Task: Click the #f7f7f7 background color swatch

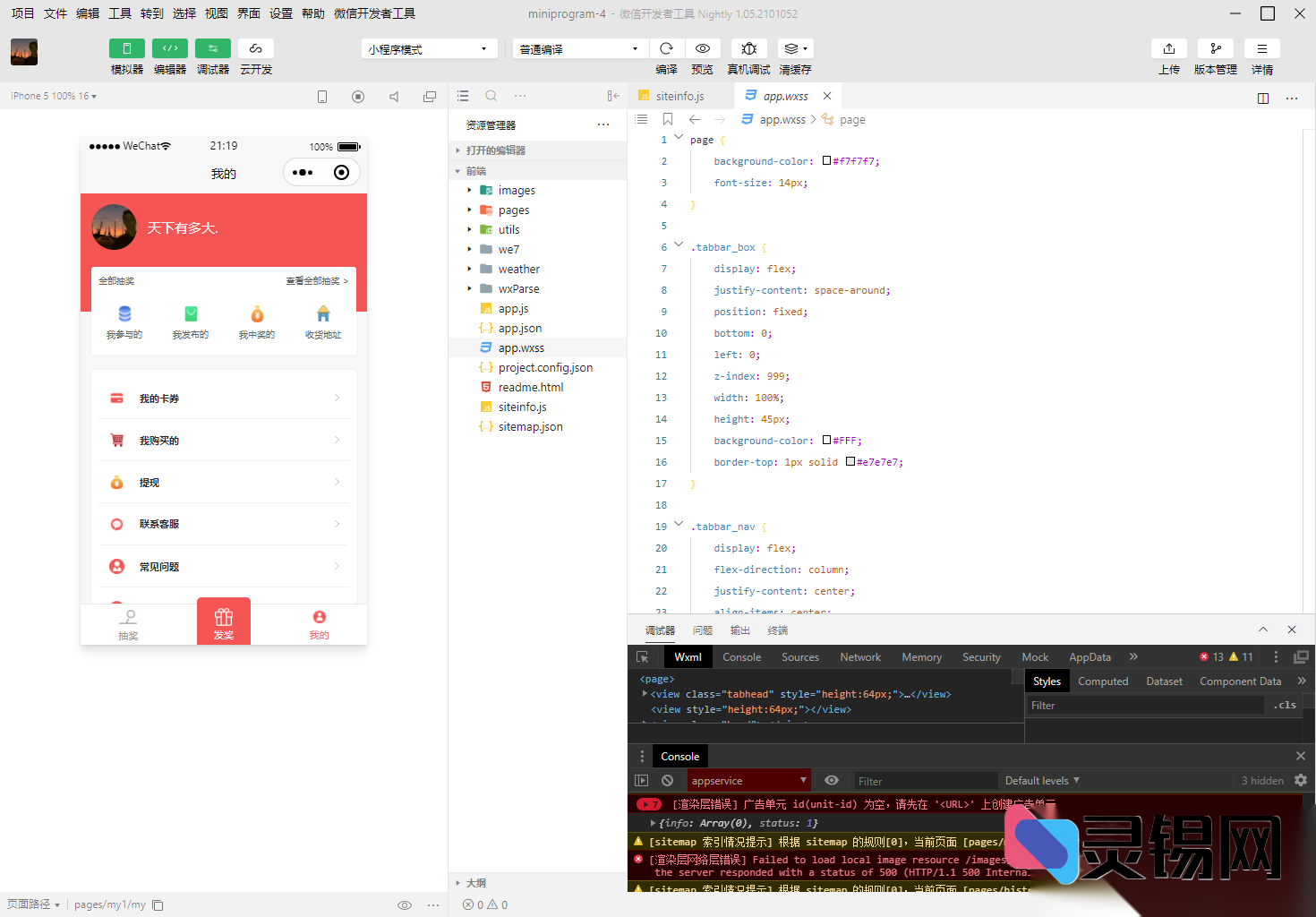Action: [x=826, y=161]
